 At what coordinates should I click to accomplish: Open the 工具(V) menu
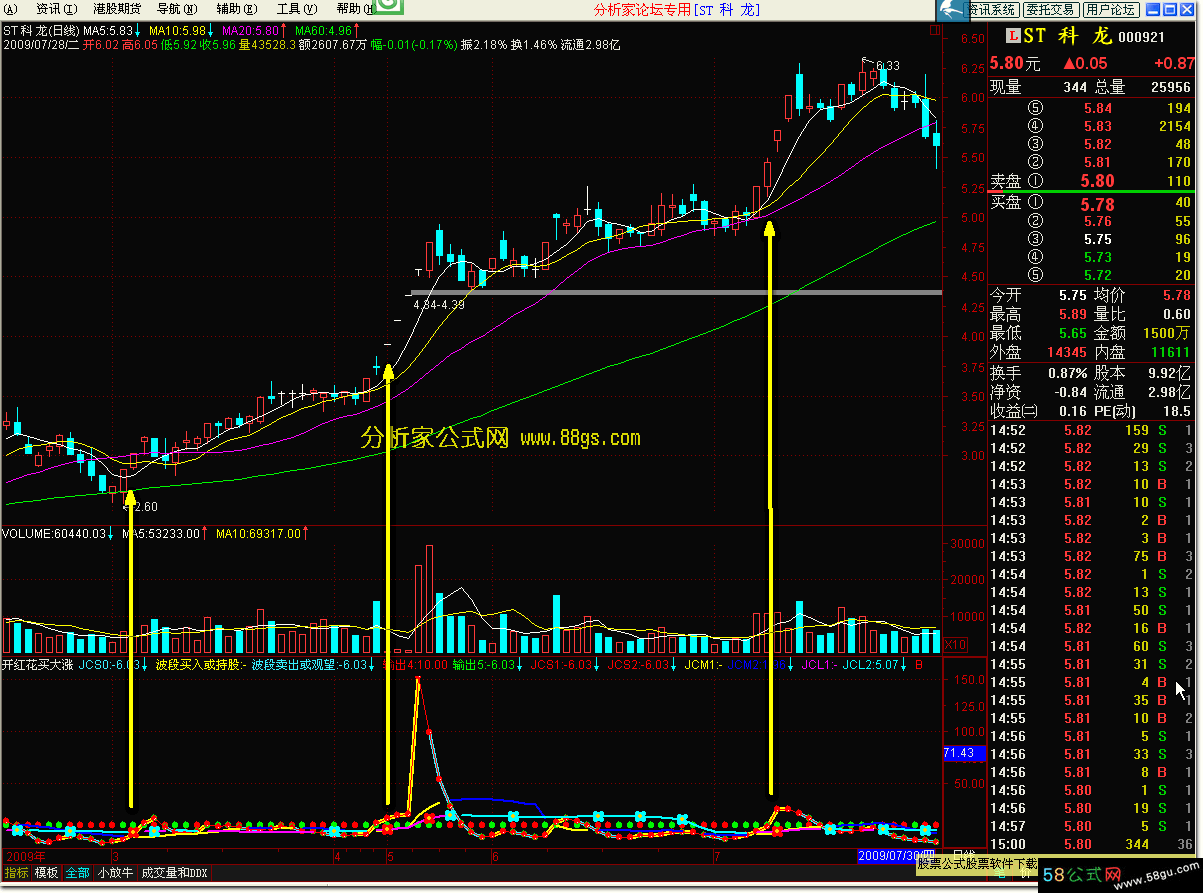coord(296,9)
